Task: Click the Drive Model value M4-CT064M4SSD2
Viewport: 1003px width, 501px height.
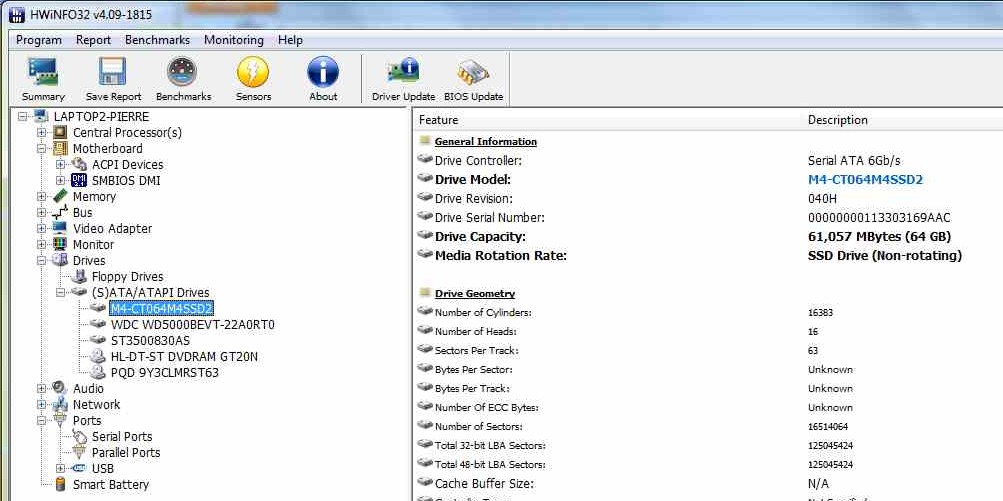Action: (865, 179)
